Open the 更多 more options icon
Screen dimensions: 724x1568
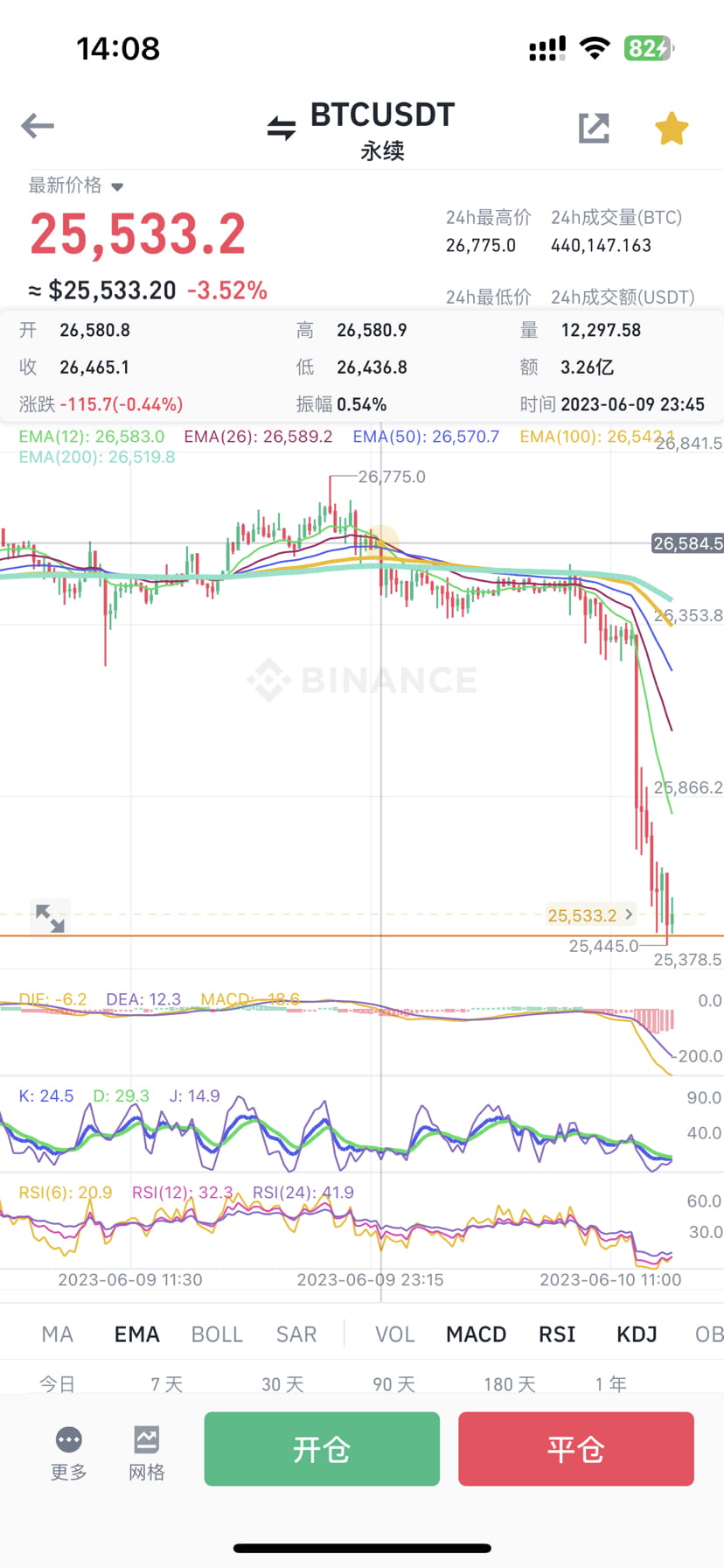[68, 1453]
